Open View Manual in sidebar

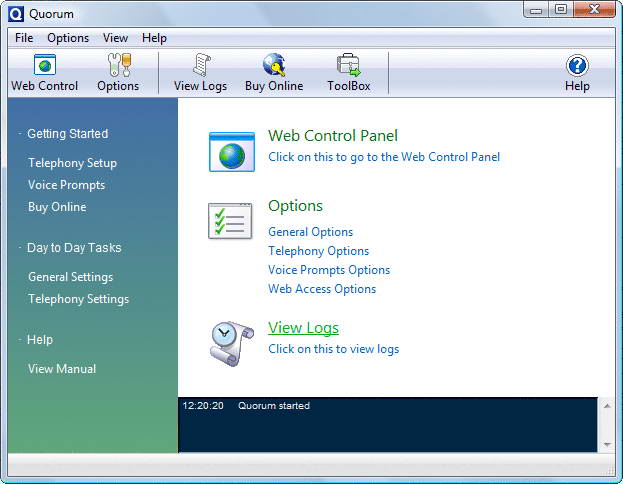(62, 369)
